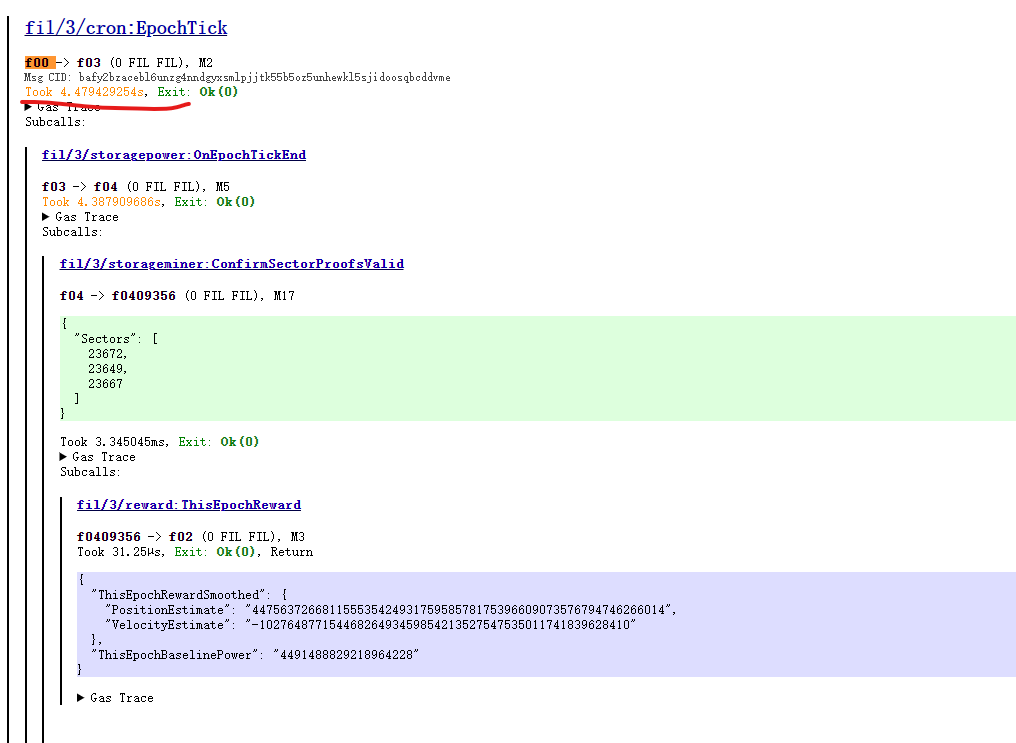Open the fil/3/reward:ThisEpochReward link
The height and width of the screenshot is (743, 1016).
coord(189,505)
